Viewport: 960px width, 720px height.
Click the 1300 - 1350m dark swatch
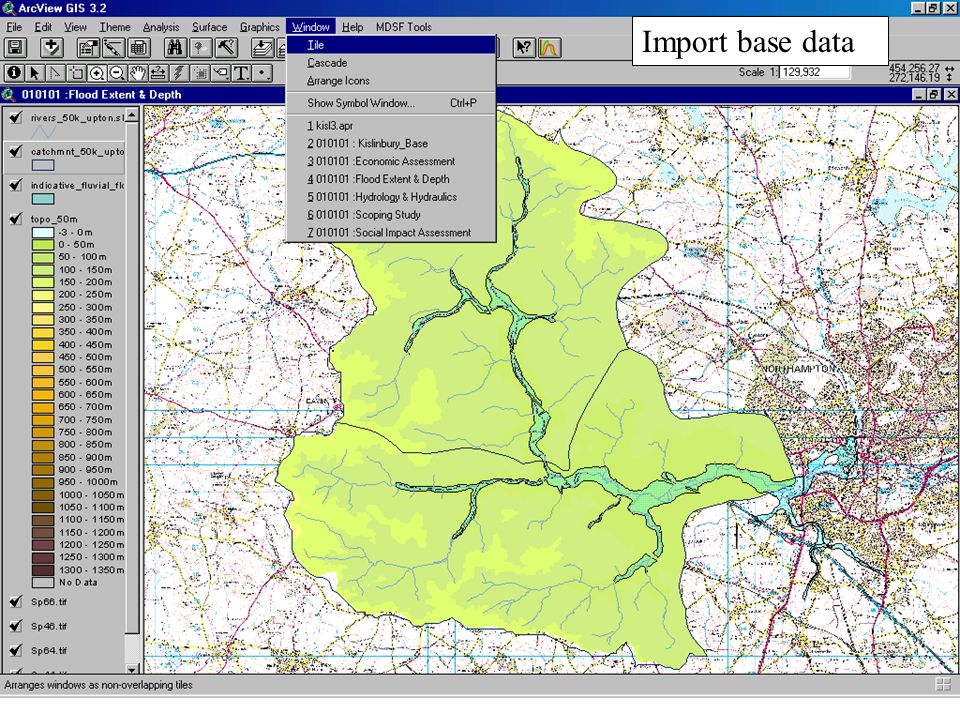pos(43,570)
